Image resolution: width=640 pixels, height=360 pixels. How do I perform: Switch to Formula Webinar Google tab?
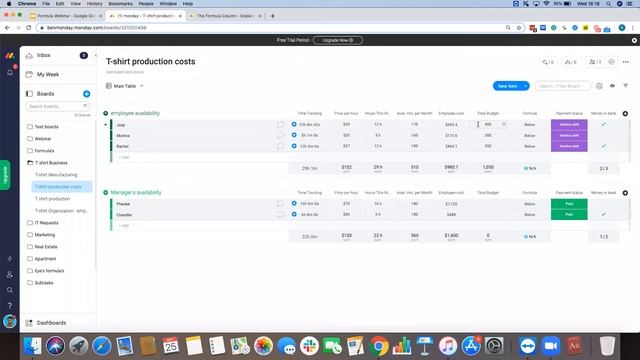[x=65, y=16]
